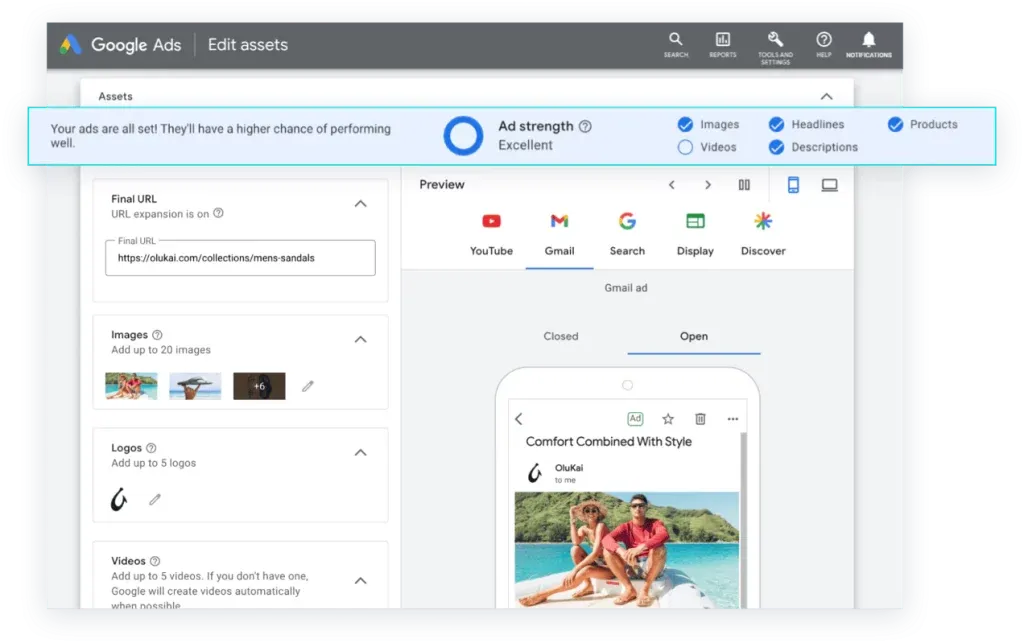1024x643 pixels.
Task: Toggle the Products checklist checkmark
Action: click(x=895, y=125)
